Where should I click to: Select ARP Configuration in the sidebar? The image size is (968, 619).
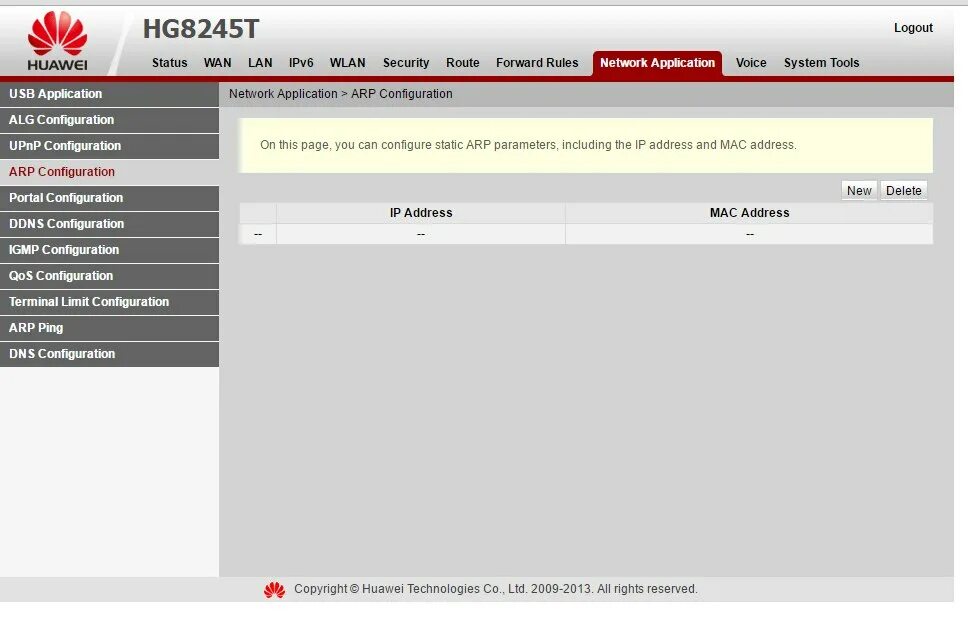(x=109, y=172)
